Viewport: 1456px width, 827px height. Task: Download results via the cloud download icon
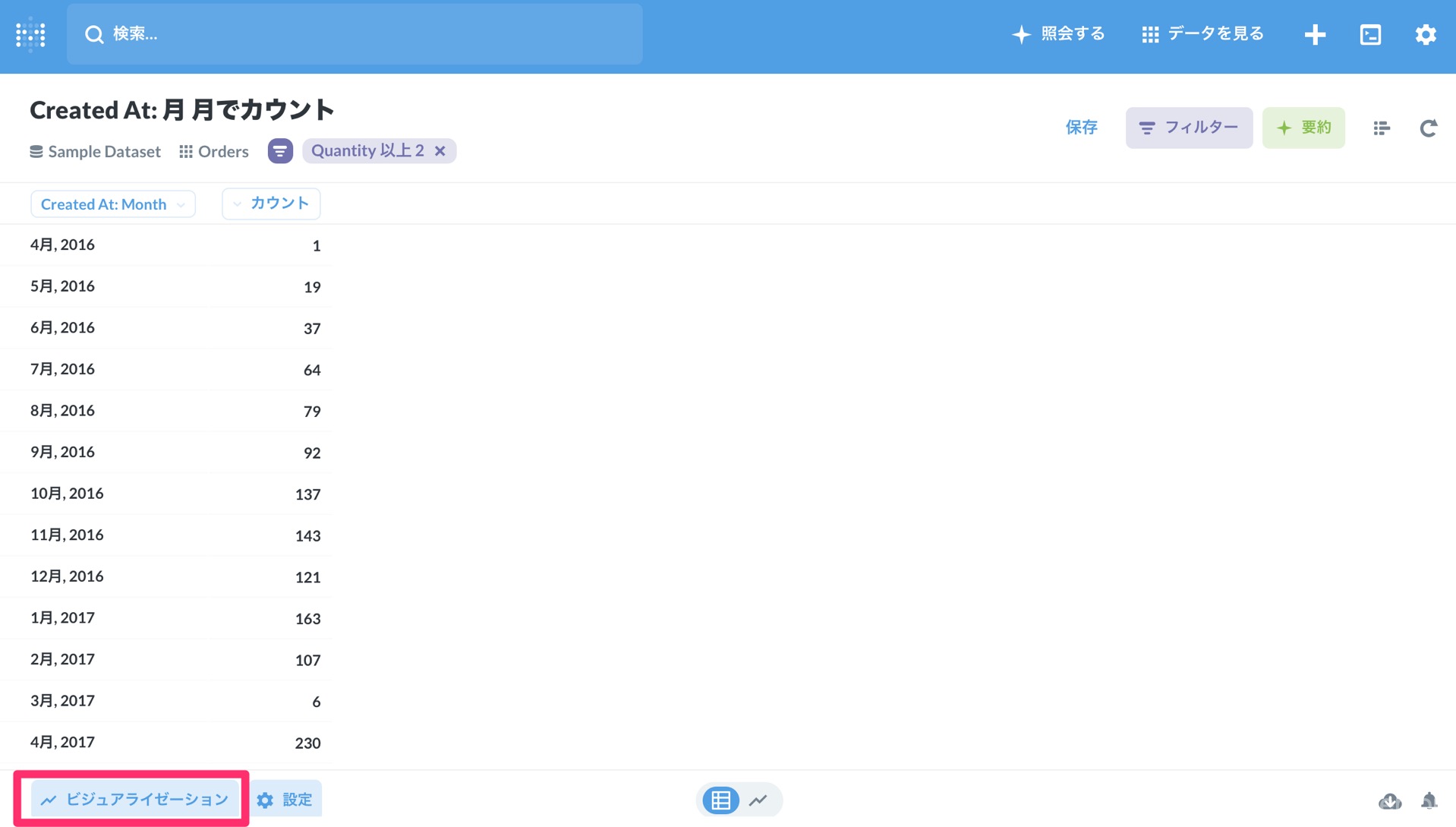[x=1389, y=801]
